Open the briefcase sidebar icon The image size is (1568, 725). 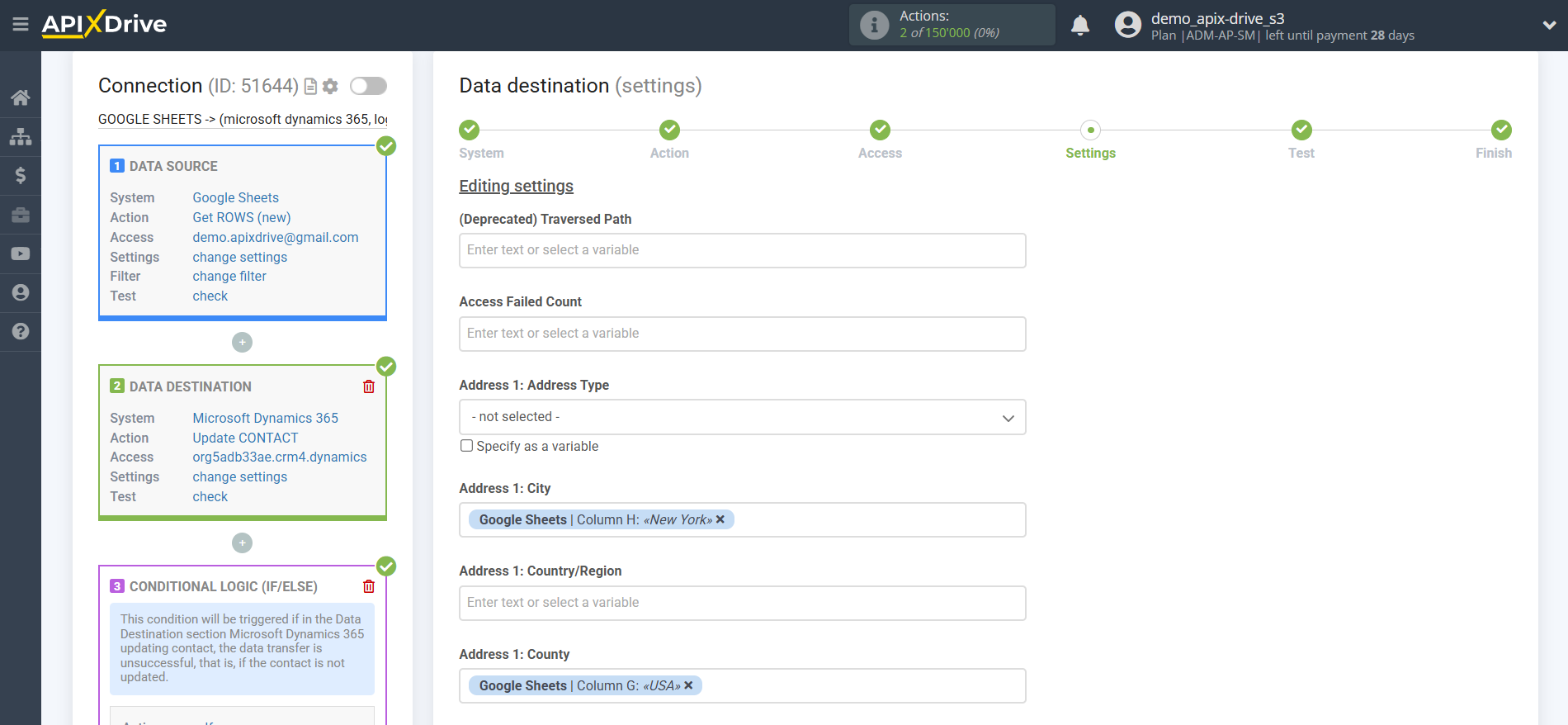click(21, 215)
